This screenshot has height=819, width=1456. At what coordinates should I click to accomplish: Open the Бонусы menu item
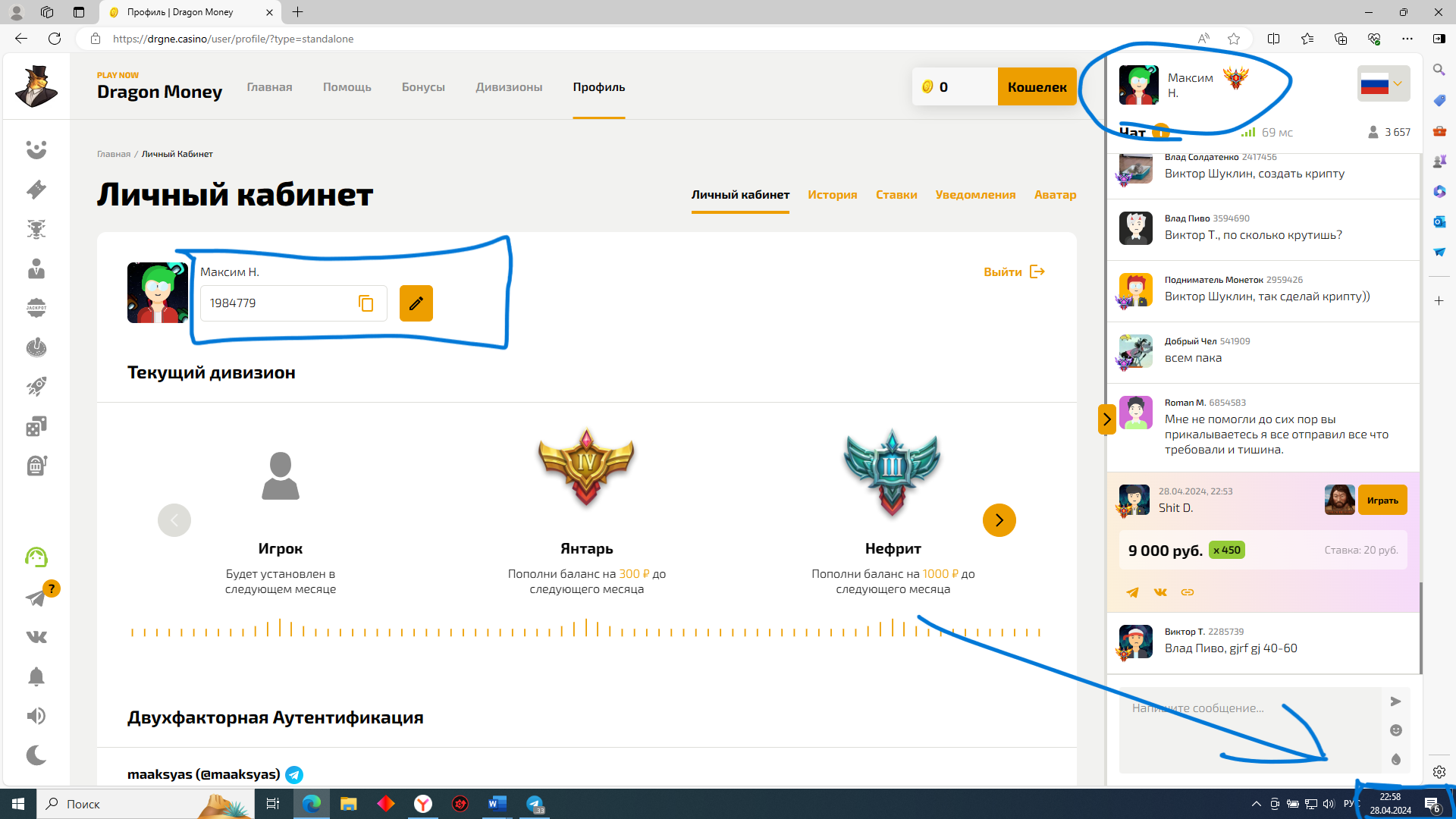423,87
